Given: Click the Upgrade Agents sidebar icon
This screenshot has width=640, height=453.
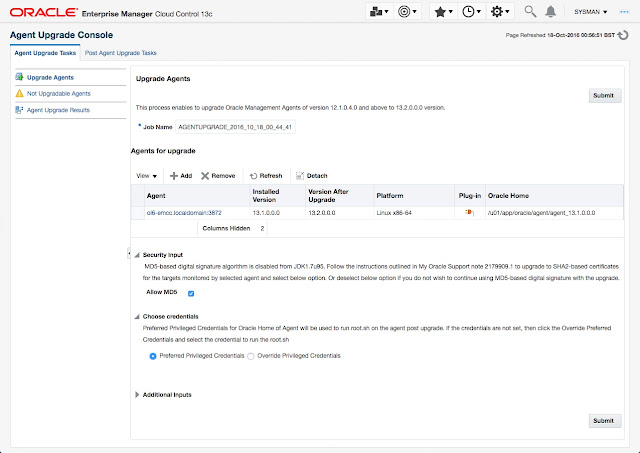Looking at the screenshot, I should (x=19, y=77).
